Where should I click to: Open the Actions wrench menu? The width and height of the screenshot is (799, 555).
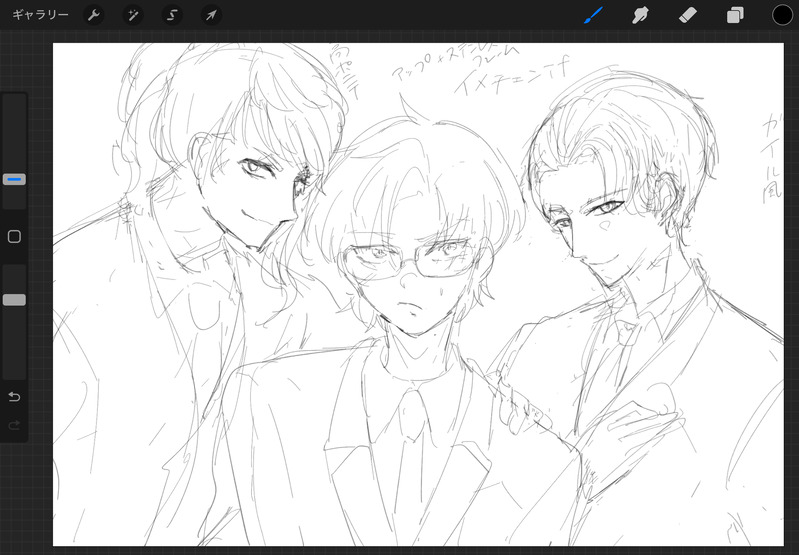click(x=93, y=15)
